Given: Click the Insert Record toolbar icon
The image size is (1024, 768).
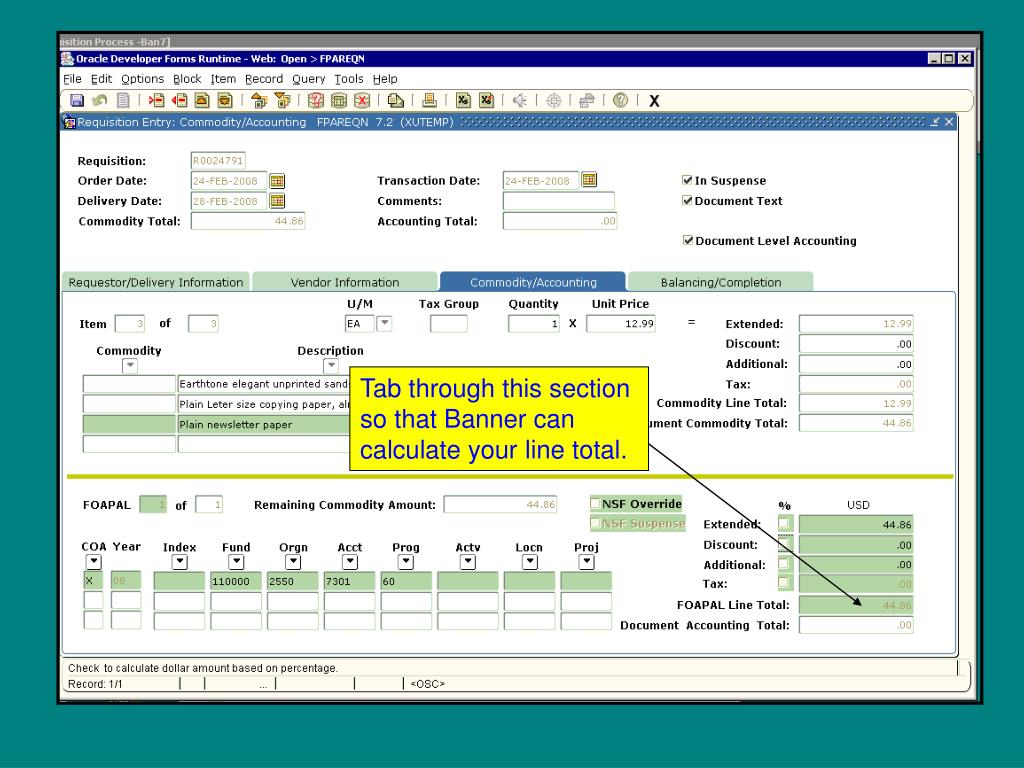Looking at the screenshot, I should coord(156,101).
